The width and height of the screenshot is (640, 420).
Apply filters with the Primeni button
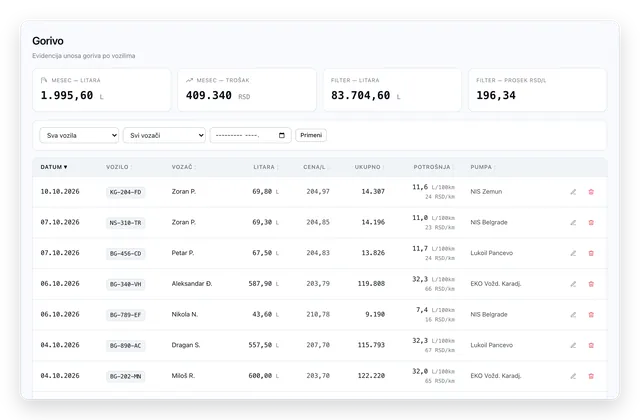311,135
